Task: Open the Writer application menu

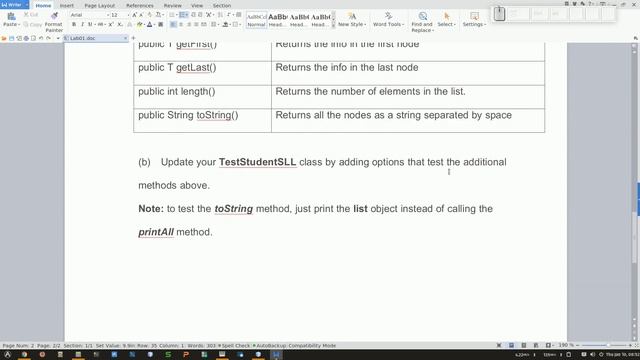Action: click(x=14, y=4)
